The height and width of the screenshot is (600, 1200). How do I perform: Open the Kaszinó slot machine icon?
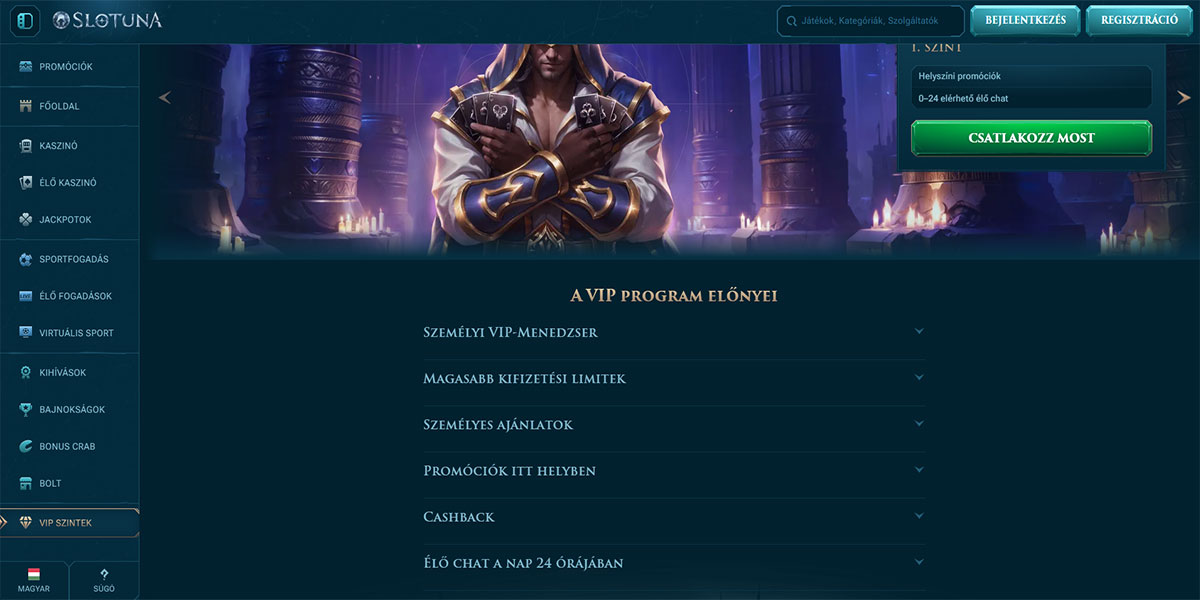coord(26,146)
